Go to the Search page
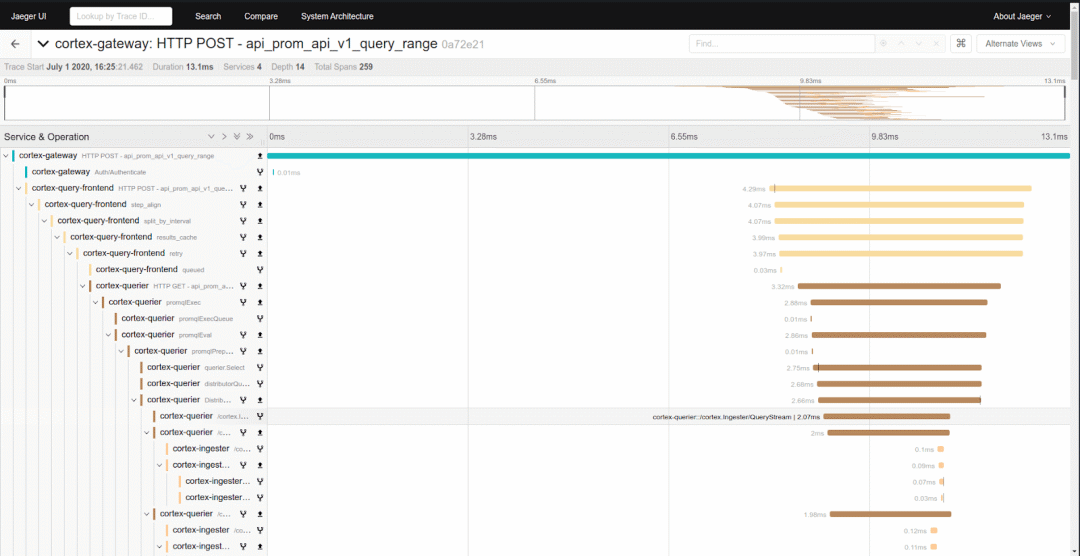The height and width of the screenshot is (556, 1080). 208,16
